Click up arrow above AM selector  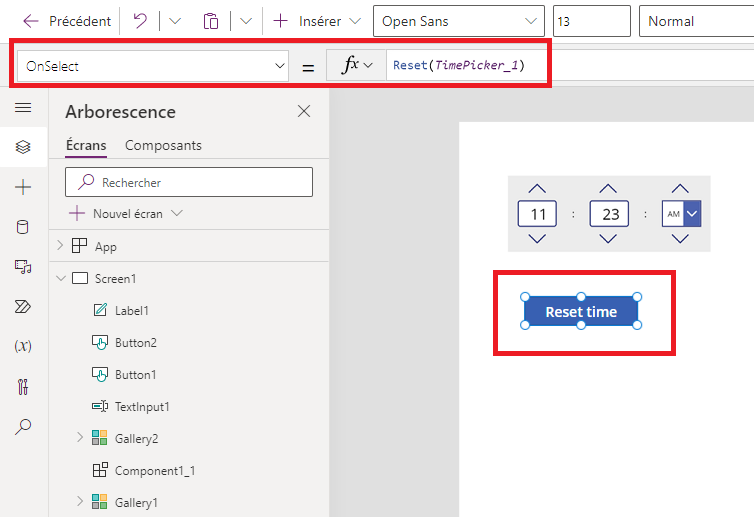[x=680, y=189]
